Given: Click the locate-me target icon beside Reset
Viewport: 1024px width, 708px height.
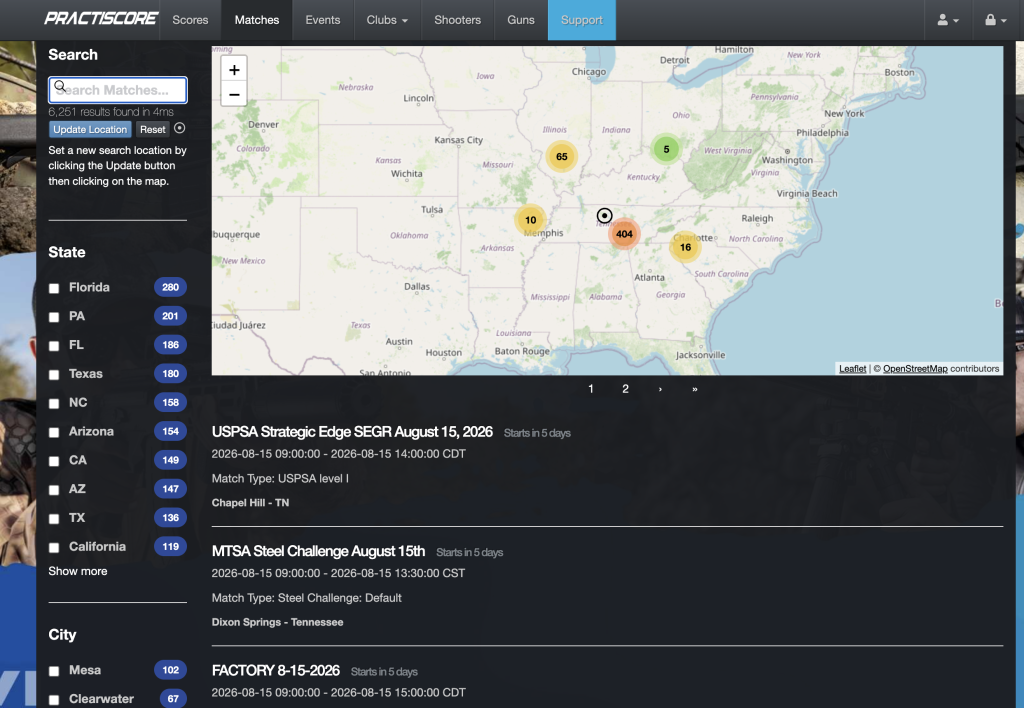Looking at the screenshot, I should [x=180, y=129].
